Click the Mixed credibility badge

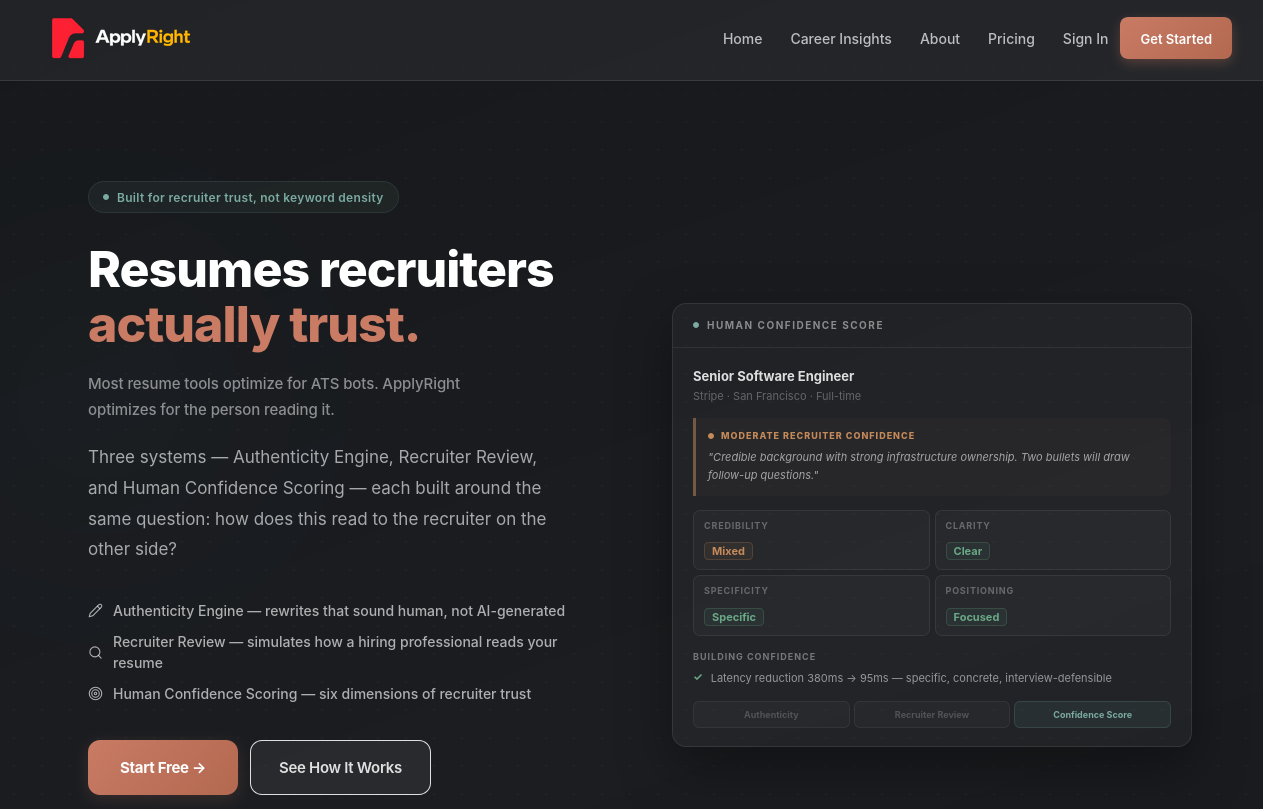click(x=728, y=551)
